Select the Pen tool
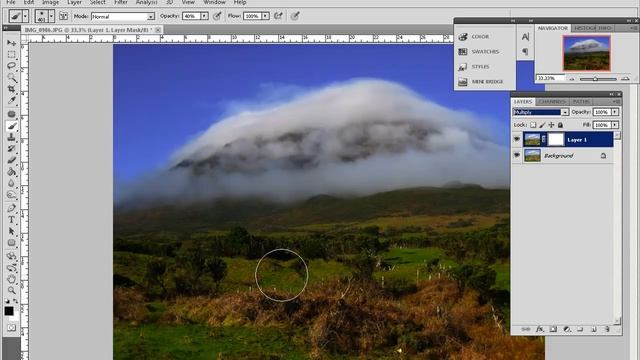 (11, 208)
